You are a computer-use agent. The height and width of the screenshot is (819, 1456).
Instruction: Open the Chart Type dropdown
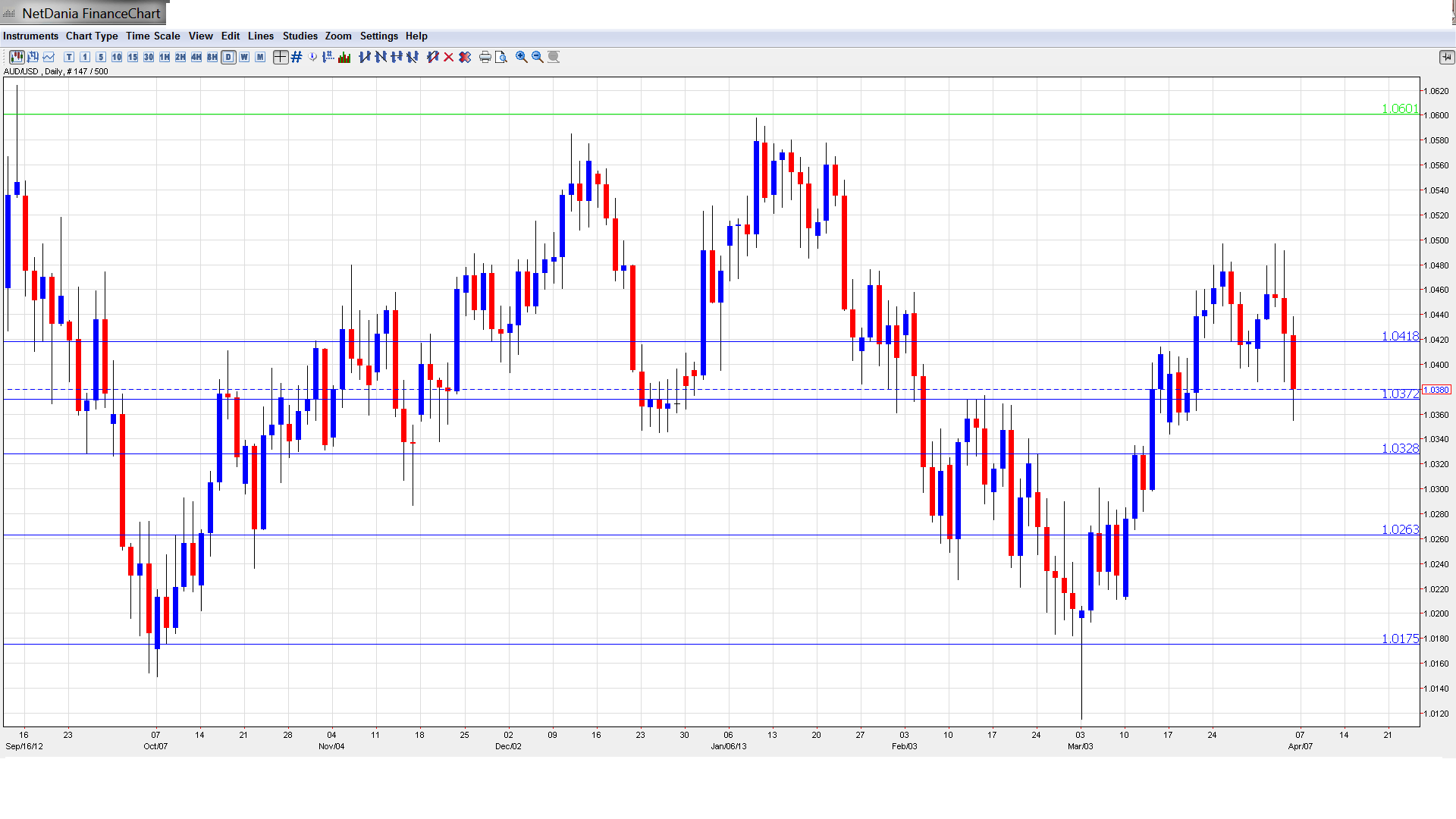[x=92, y=36]
